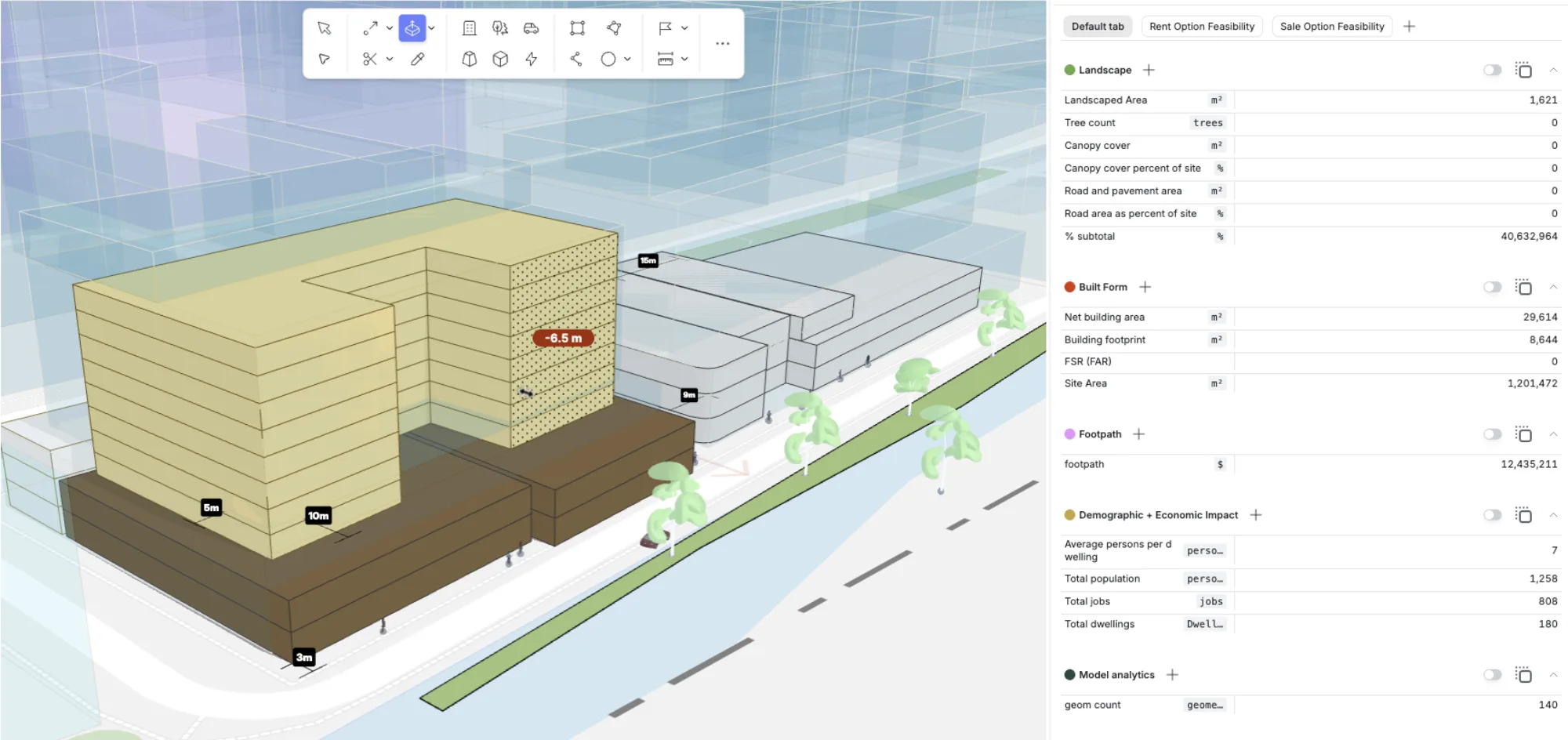Toggle the Model analytics switch
1568x740 pixels.
tap(1492, 675)
